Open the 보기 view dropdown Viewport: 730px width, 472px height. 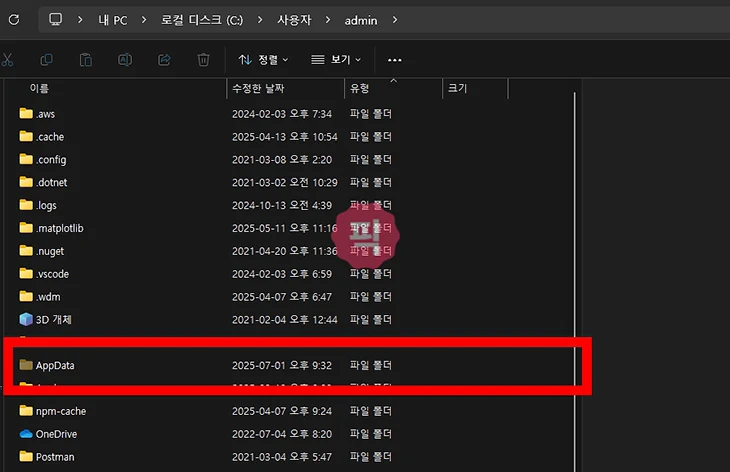336,60
